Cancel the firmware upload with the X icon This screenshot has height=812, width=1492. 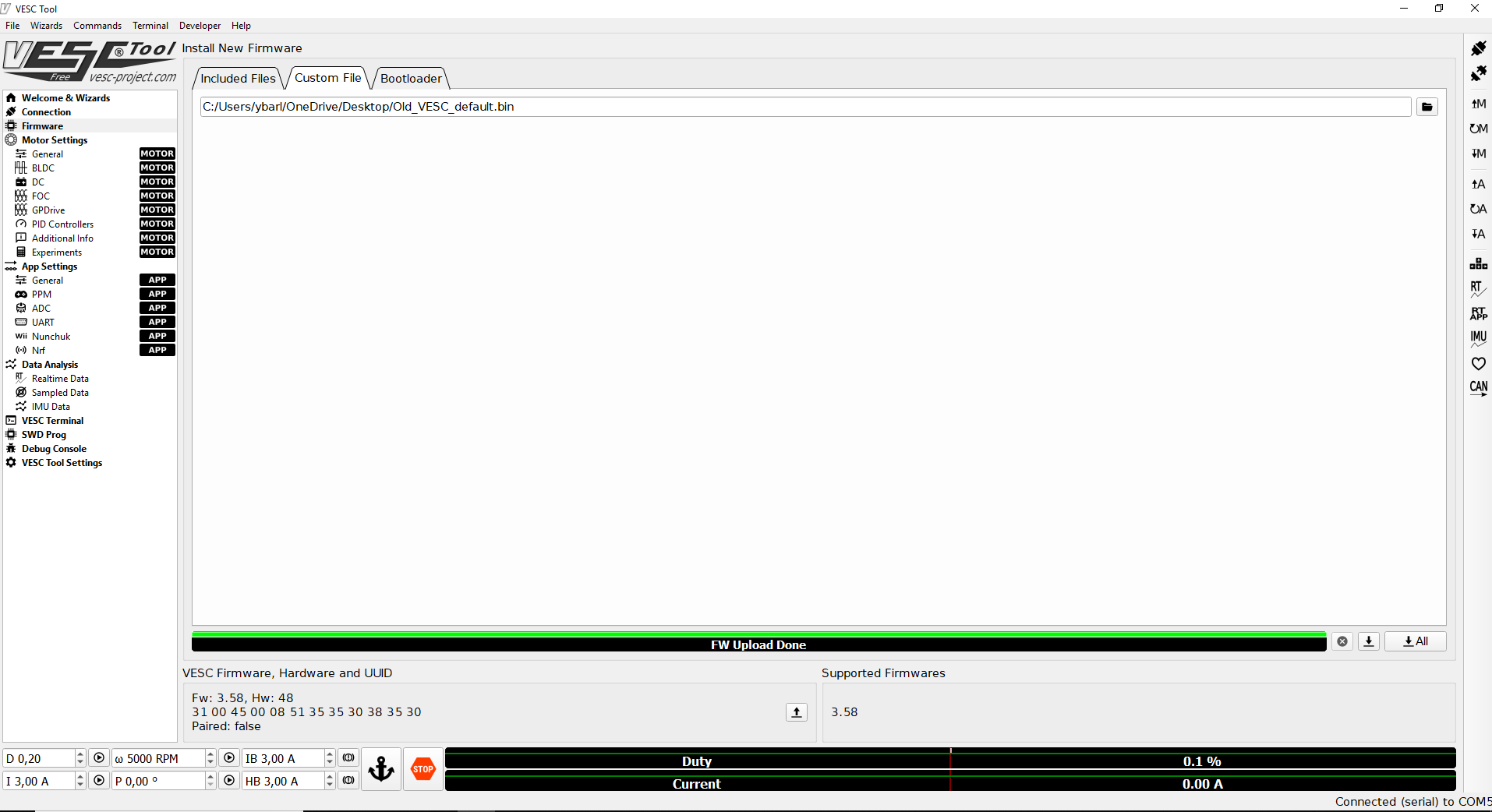(x=1342, y=641)
